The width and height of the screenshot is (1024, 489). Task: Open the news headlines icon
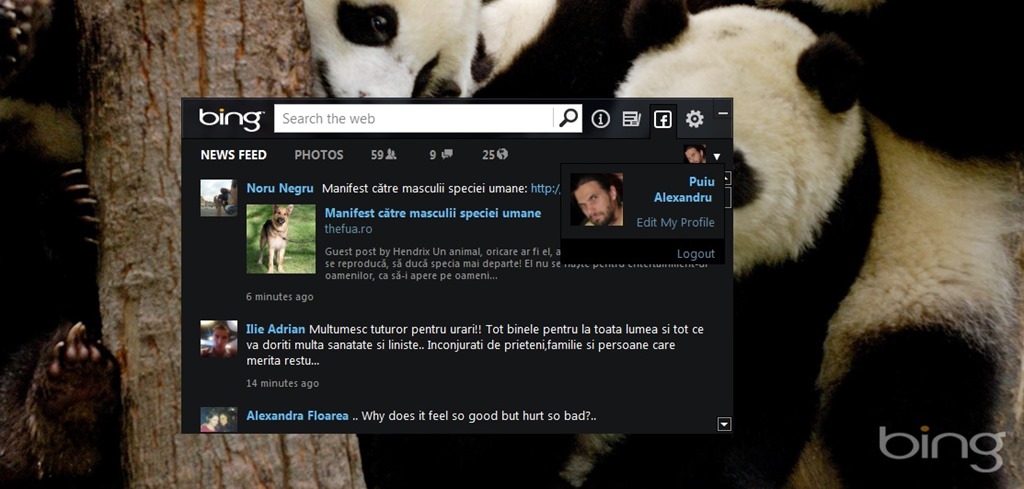tap(631, 119)
